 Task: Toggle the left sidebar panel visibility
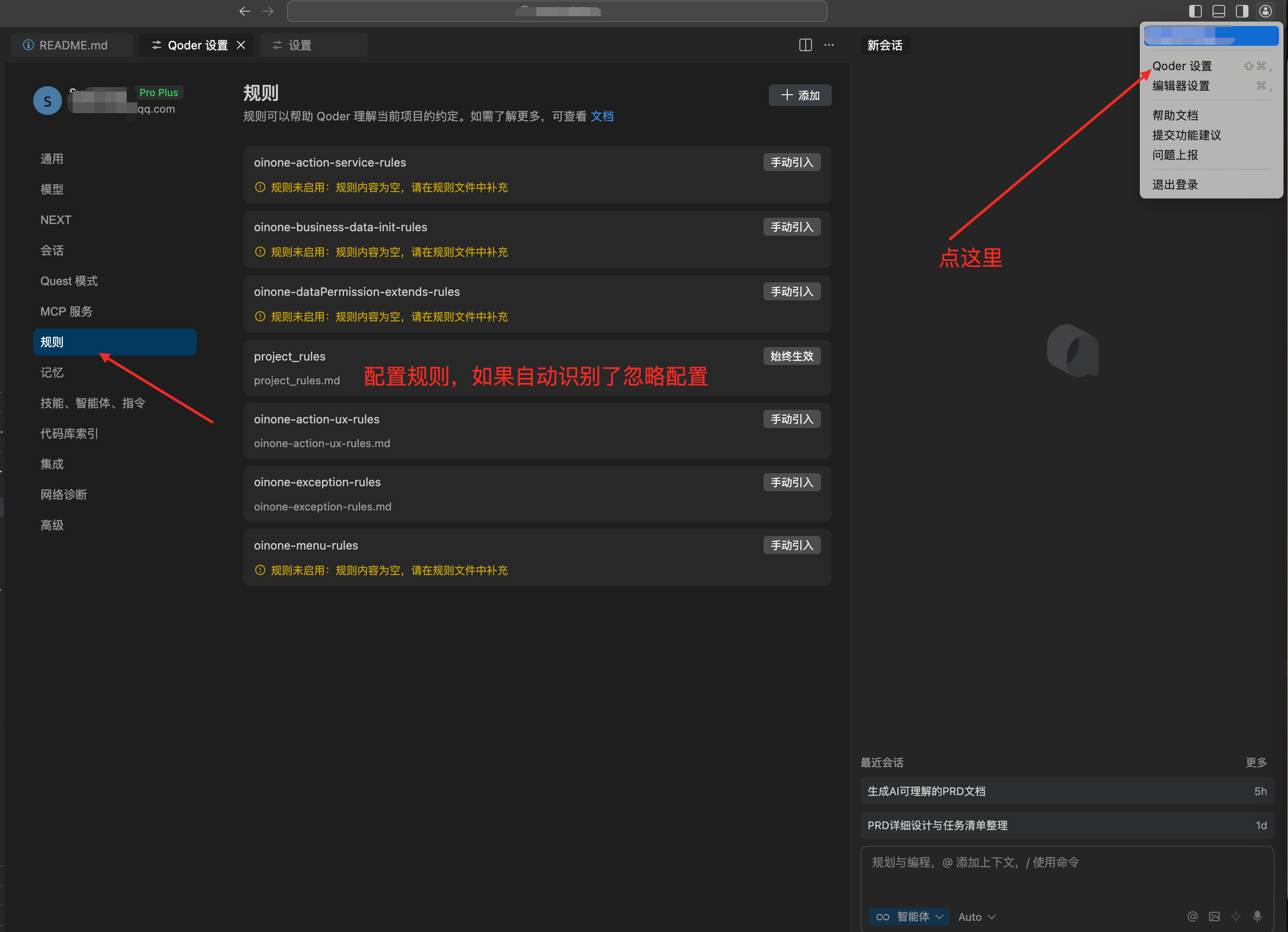[x=1195, y=11]
